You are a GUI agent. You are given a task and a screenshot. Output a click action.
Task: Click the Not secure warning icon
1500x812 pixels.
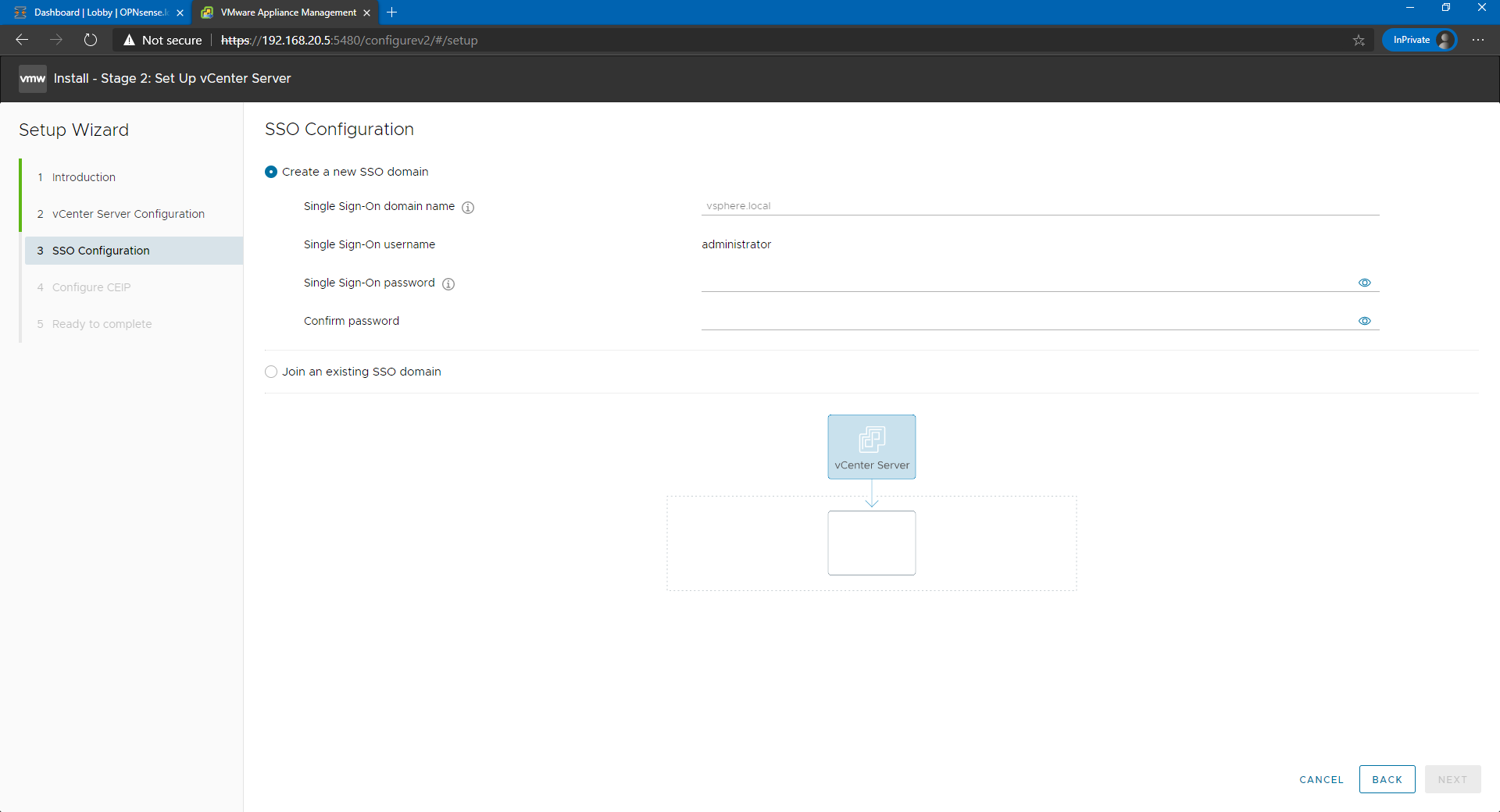(130, 40)
